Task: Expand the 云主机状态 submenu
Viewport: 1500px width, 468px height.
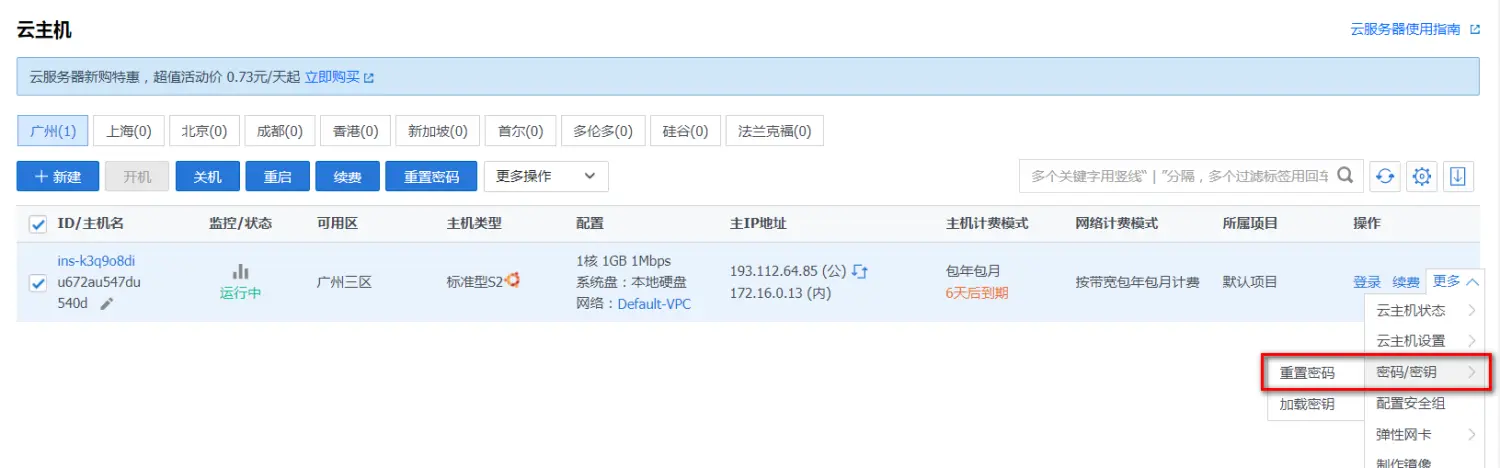Action: (1471, 311)
